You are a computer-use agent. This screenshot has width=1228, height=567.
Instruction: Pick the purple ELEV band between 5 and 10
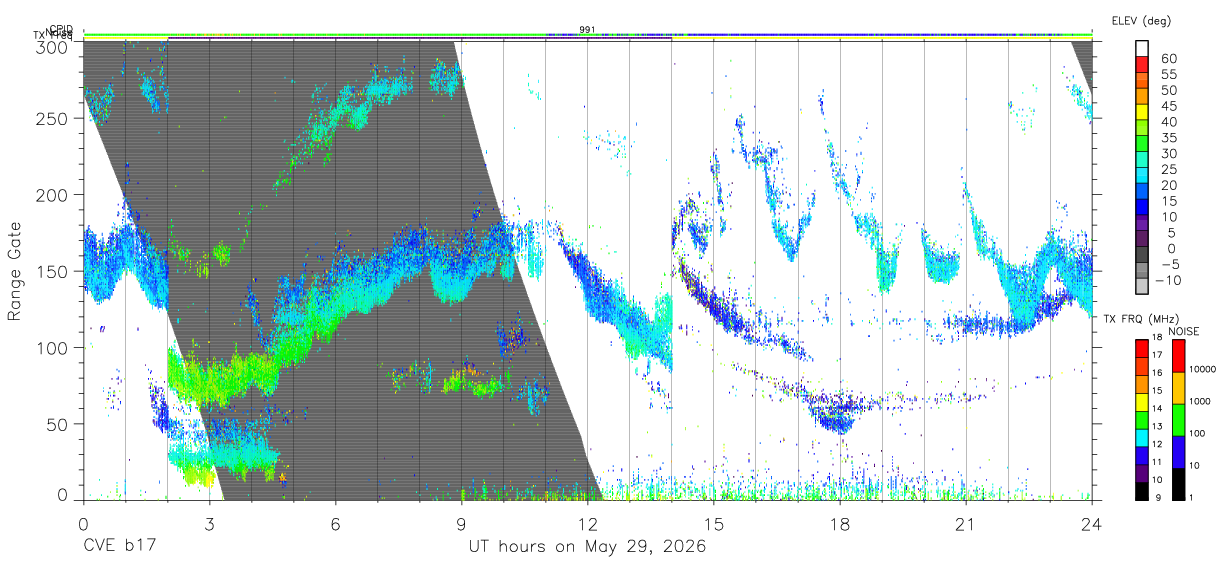(1143, 225)
